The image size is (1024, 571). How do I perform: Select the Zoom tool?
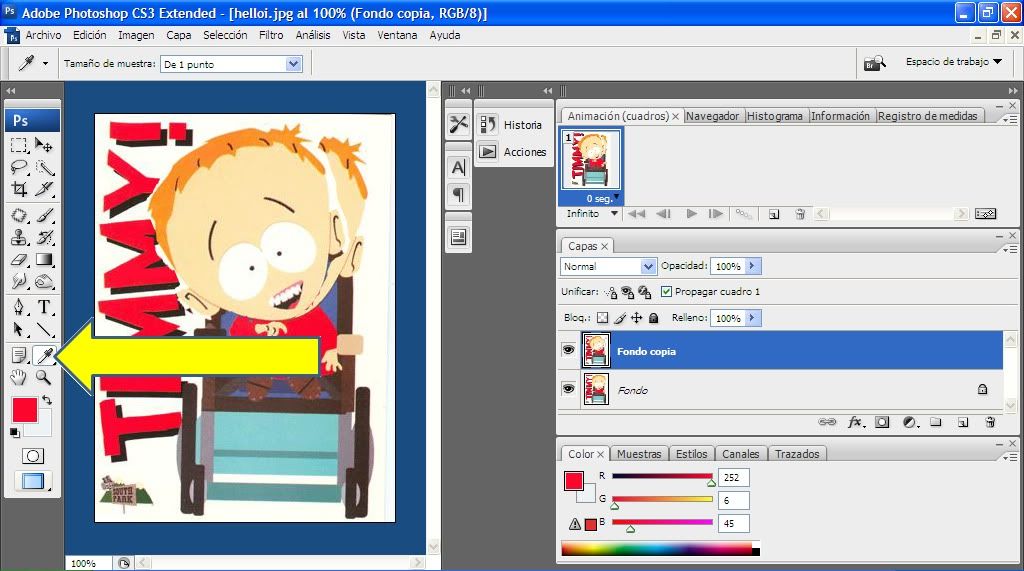click(44, 377)
